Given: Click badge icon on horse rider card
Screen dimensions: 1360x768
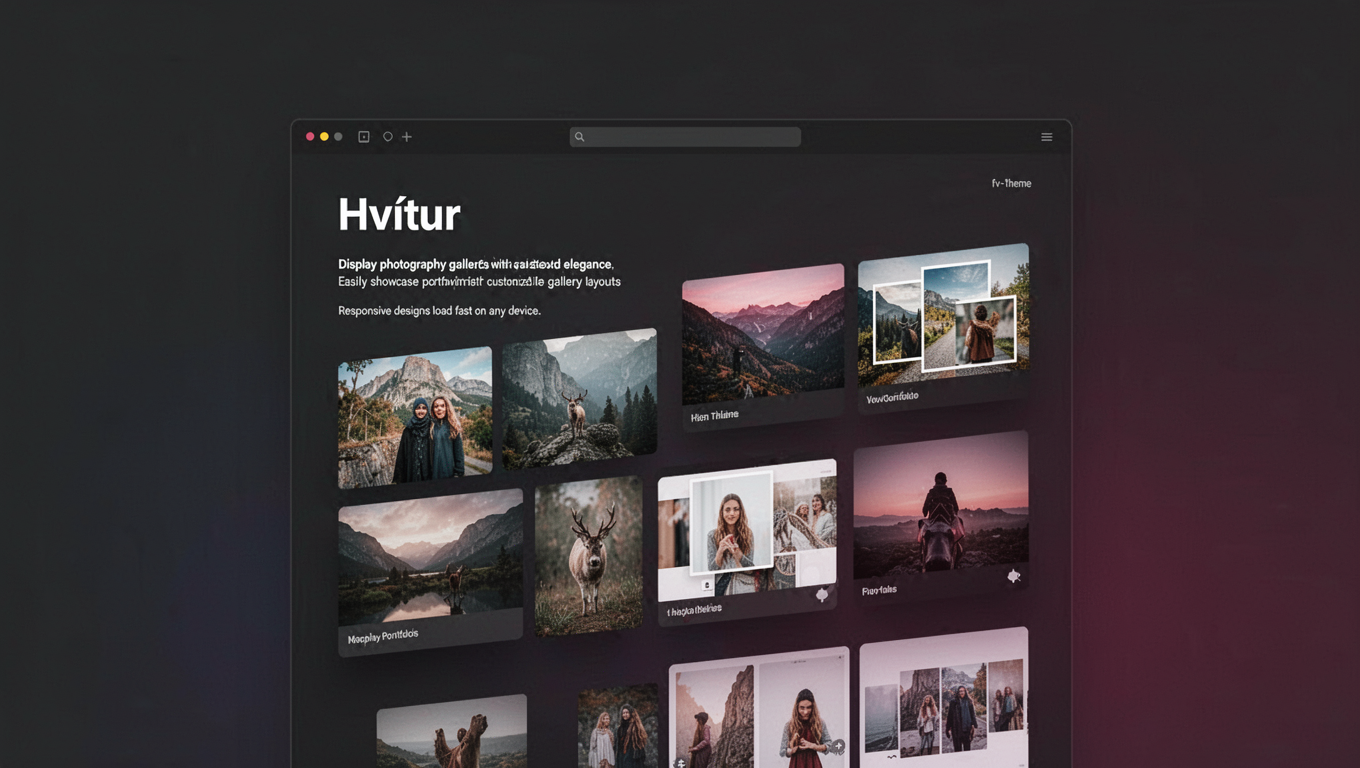Looking at the screenshot, I should (x=1013, y=576).
